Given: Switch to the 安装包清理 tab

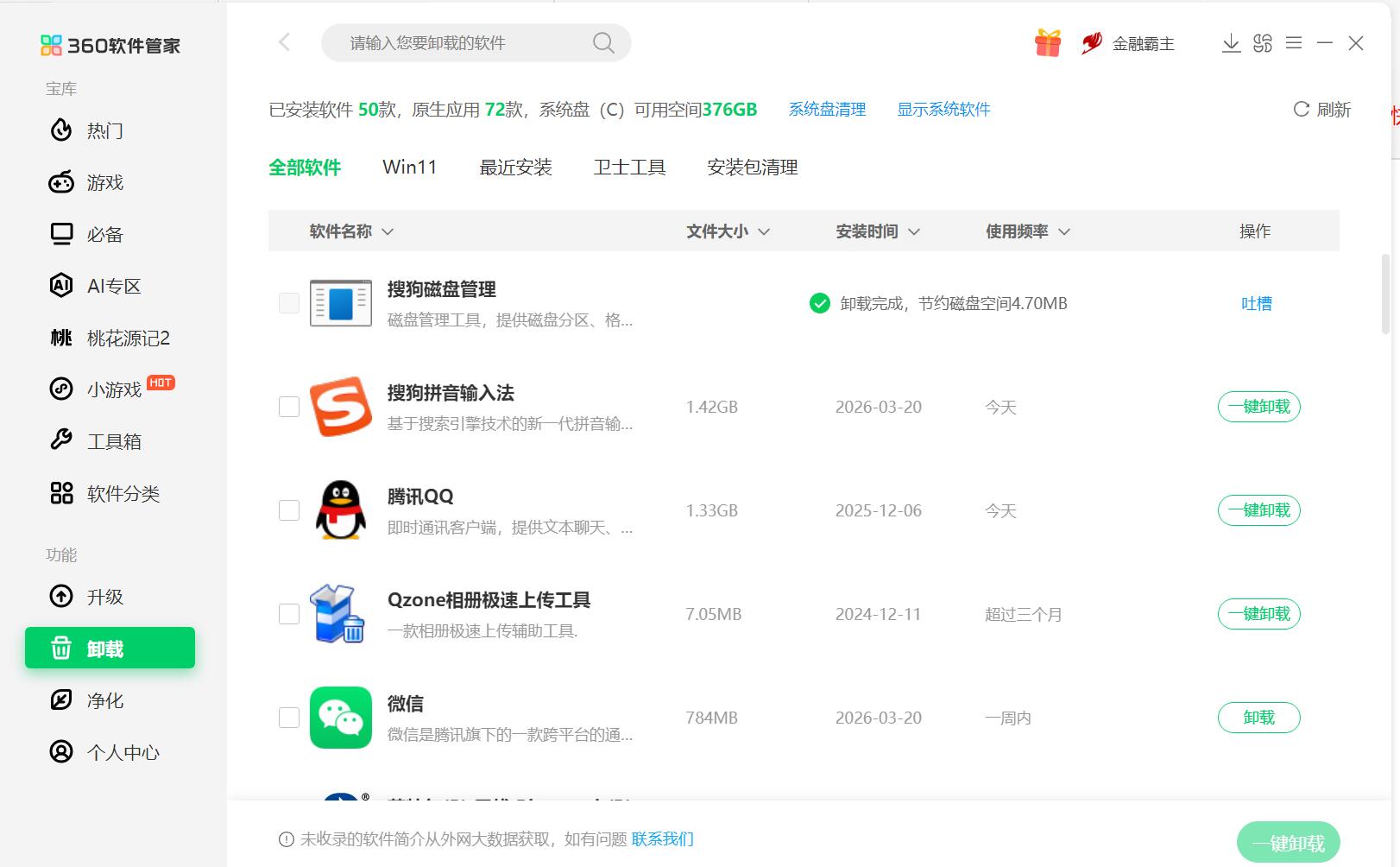Looking at the screenshot, I should tap(753, 168).
